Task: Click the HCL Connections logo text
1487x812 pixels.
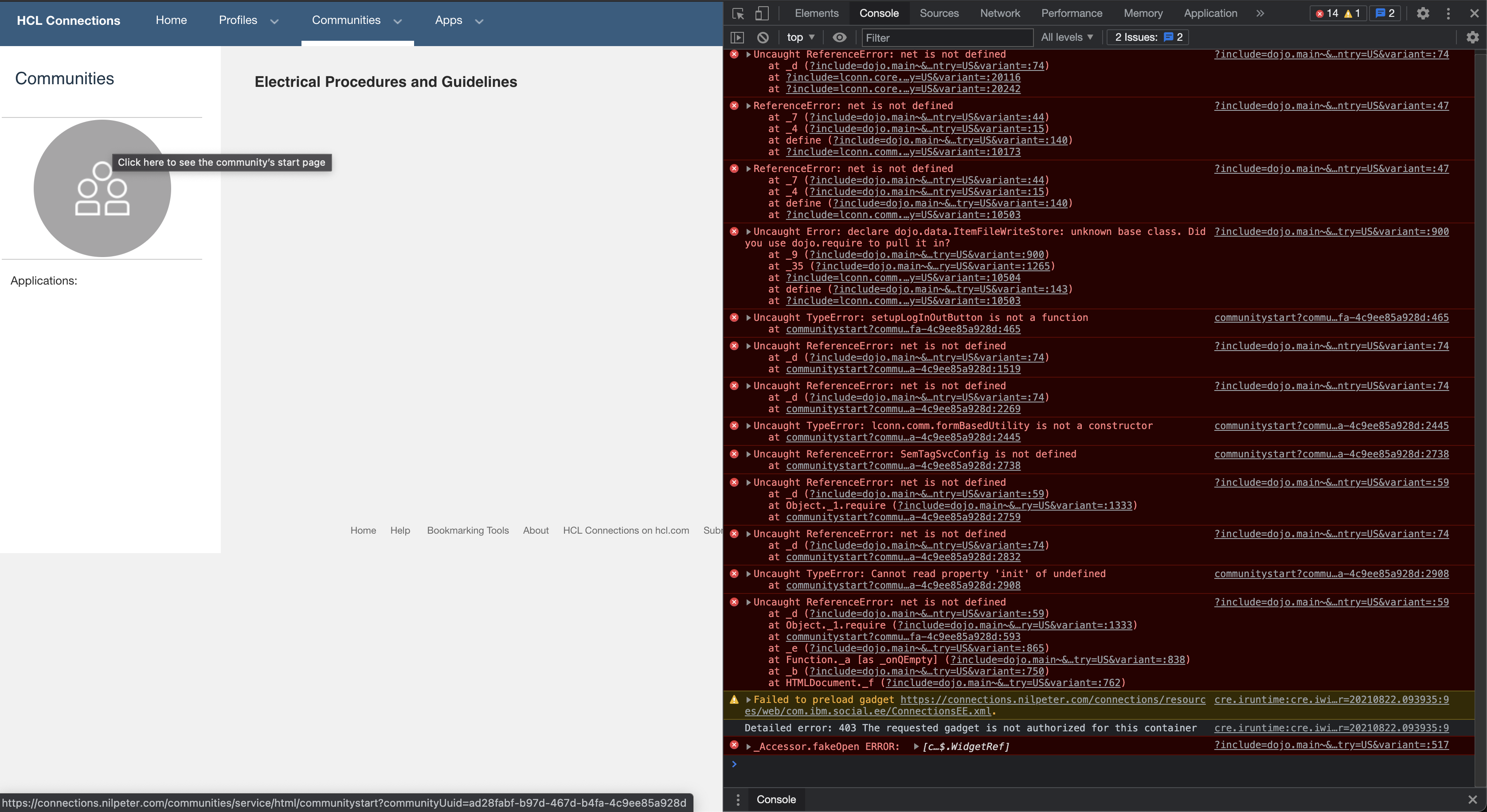Action: 69,21
